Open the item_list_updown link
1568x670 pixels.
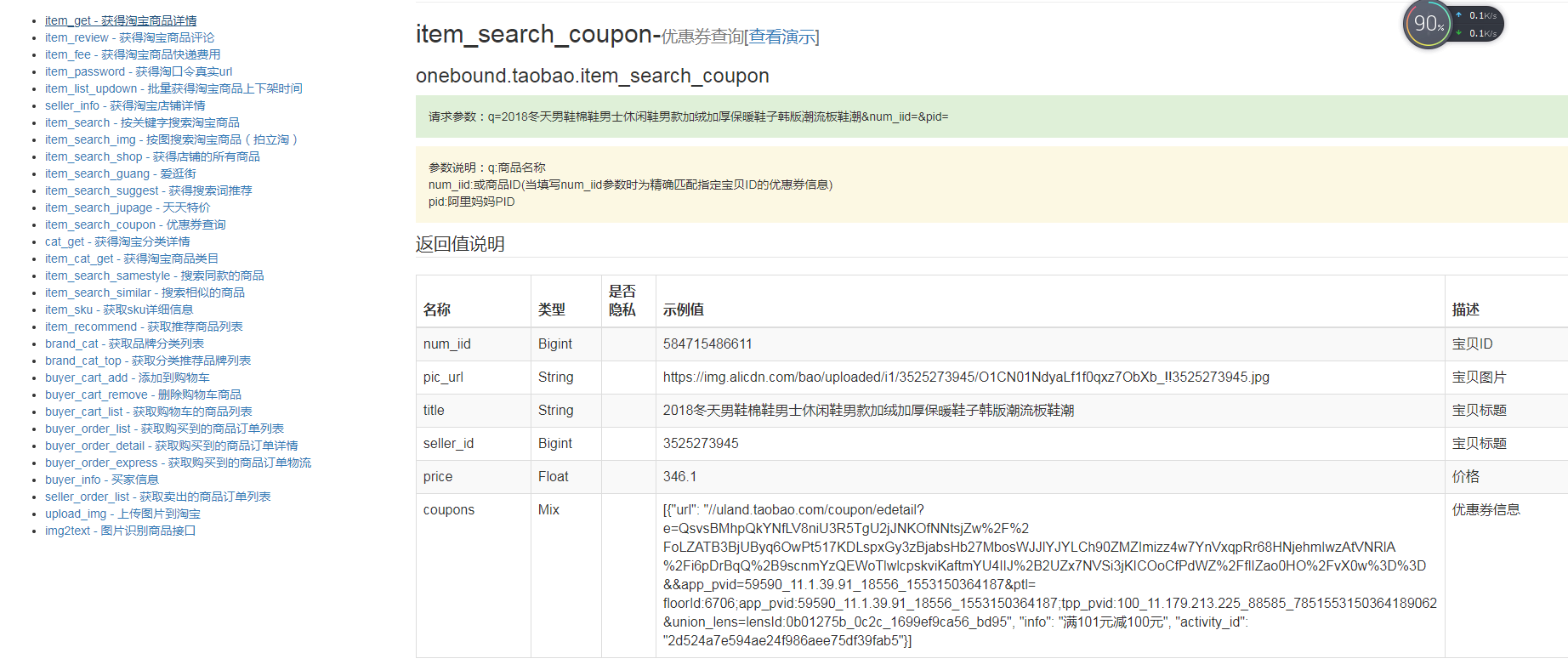[x=173, y=88]
